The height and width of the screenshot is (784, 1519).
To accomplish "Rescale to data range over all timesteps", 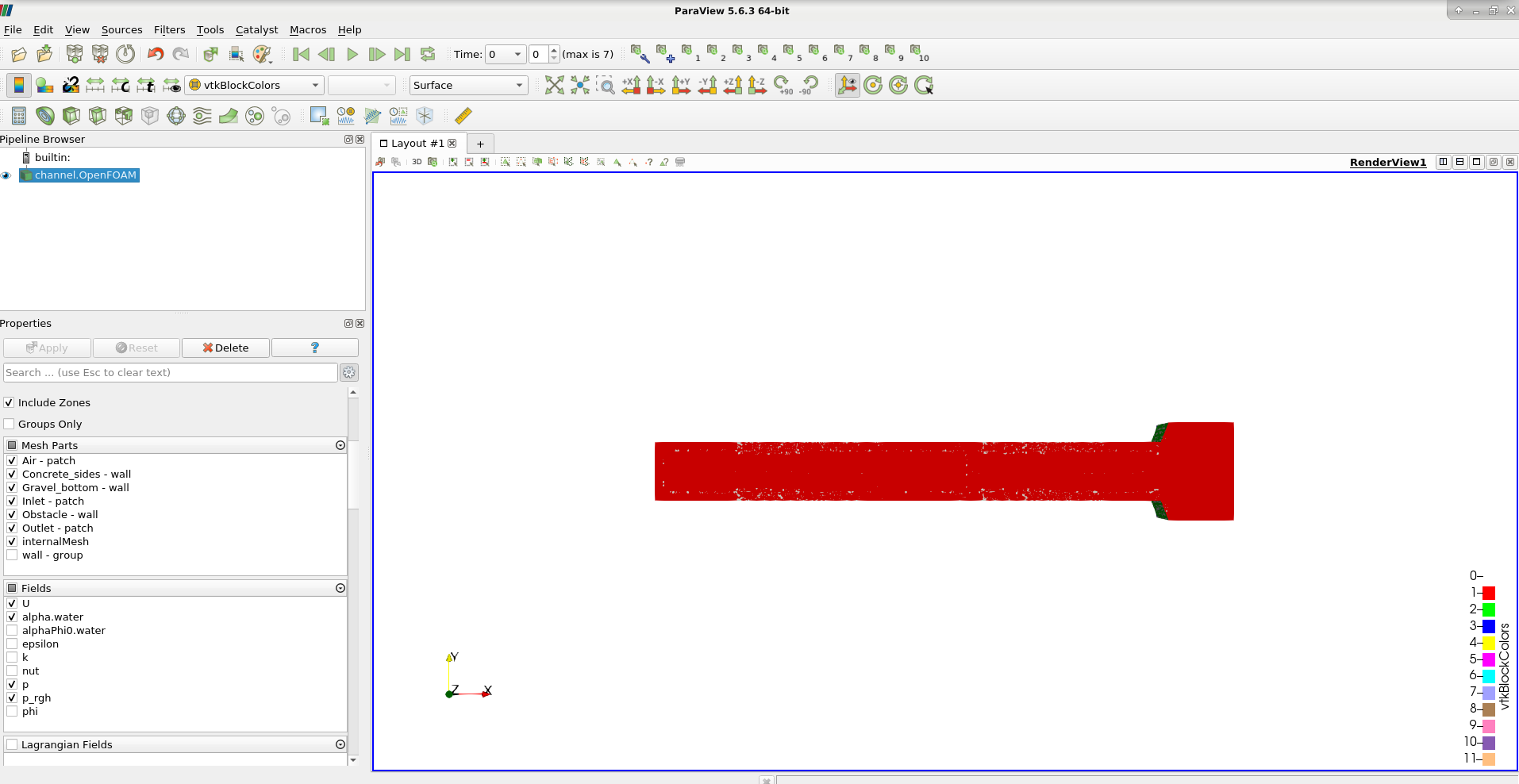I will (146, 85).
